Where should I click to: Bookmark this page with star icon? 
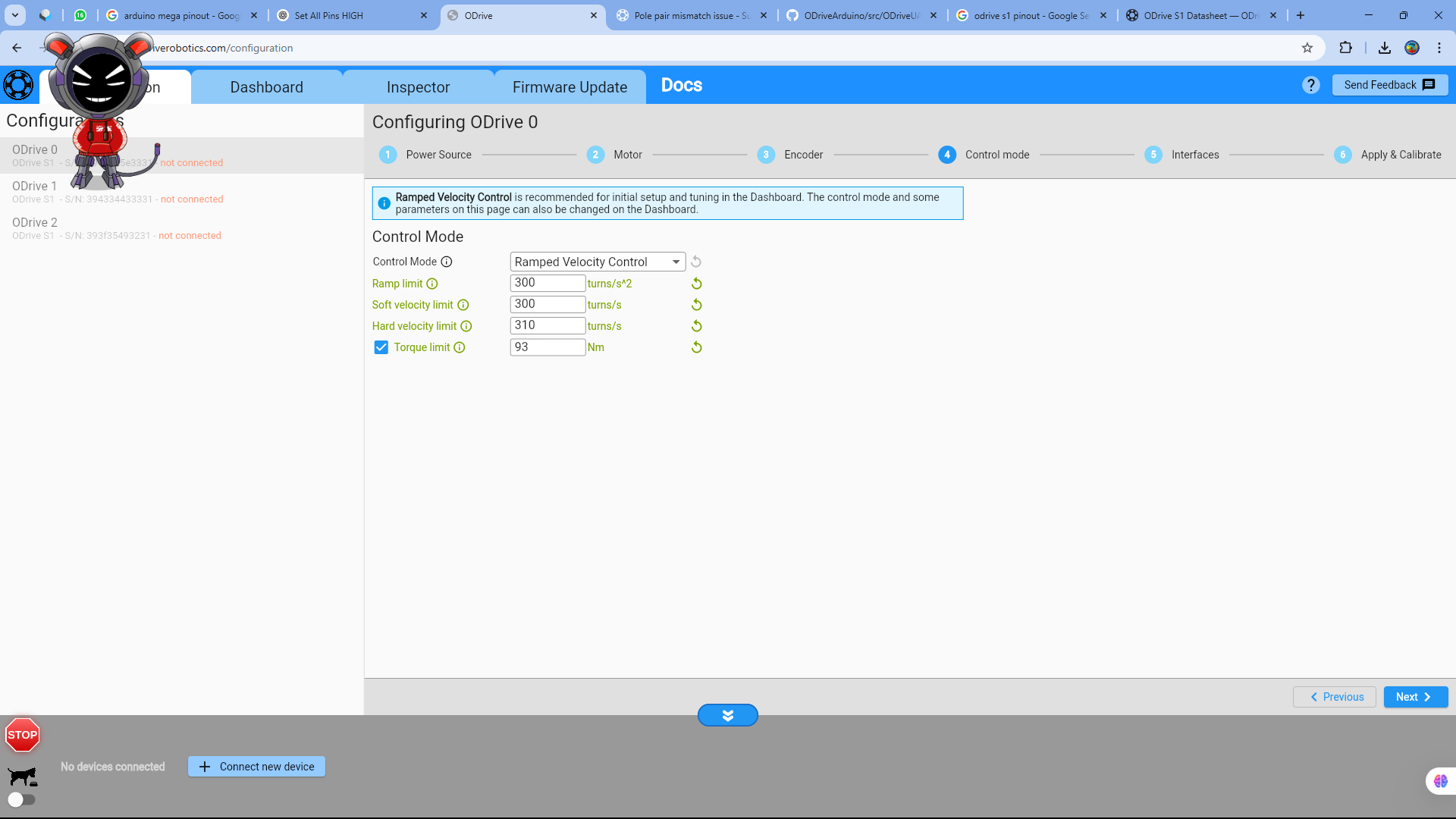[x=1307, y=48]
